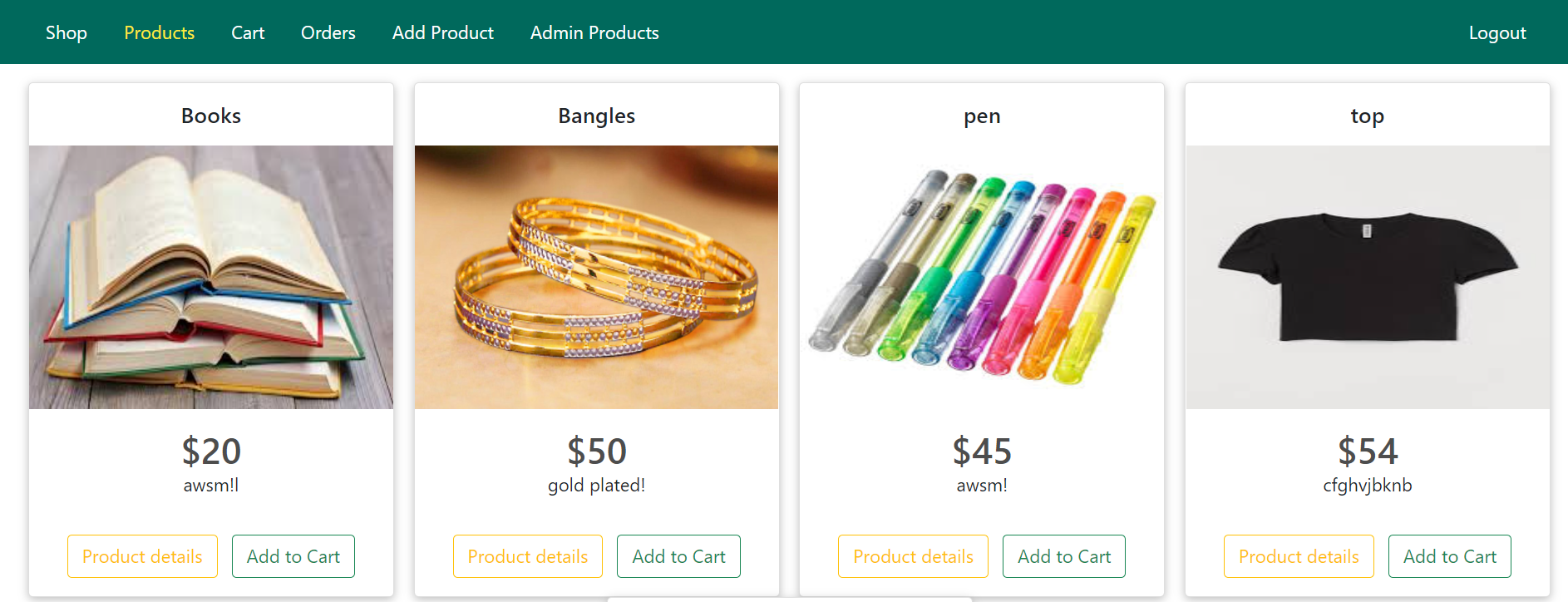The height and width of the screenshot is (602, 1568).
Task: Open the Add Product page
Action: tap(443, 32)
